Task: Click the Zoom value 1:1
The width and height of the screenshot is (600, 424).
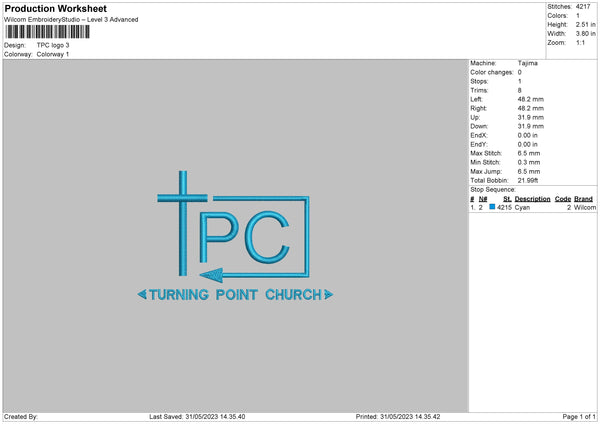Action: click(x=580, y=42)
